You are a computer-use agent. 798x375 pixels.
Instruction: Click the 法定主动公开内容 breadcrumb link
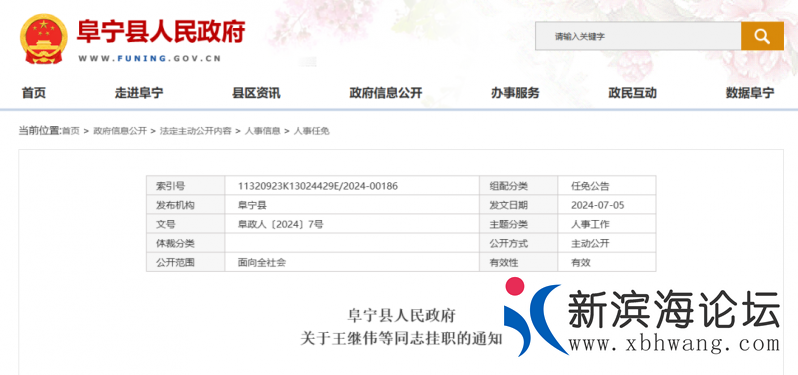(196, 131)
